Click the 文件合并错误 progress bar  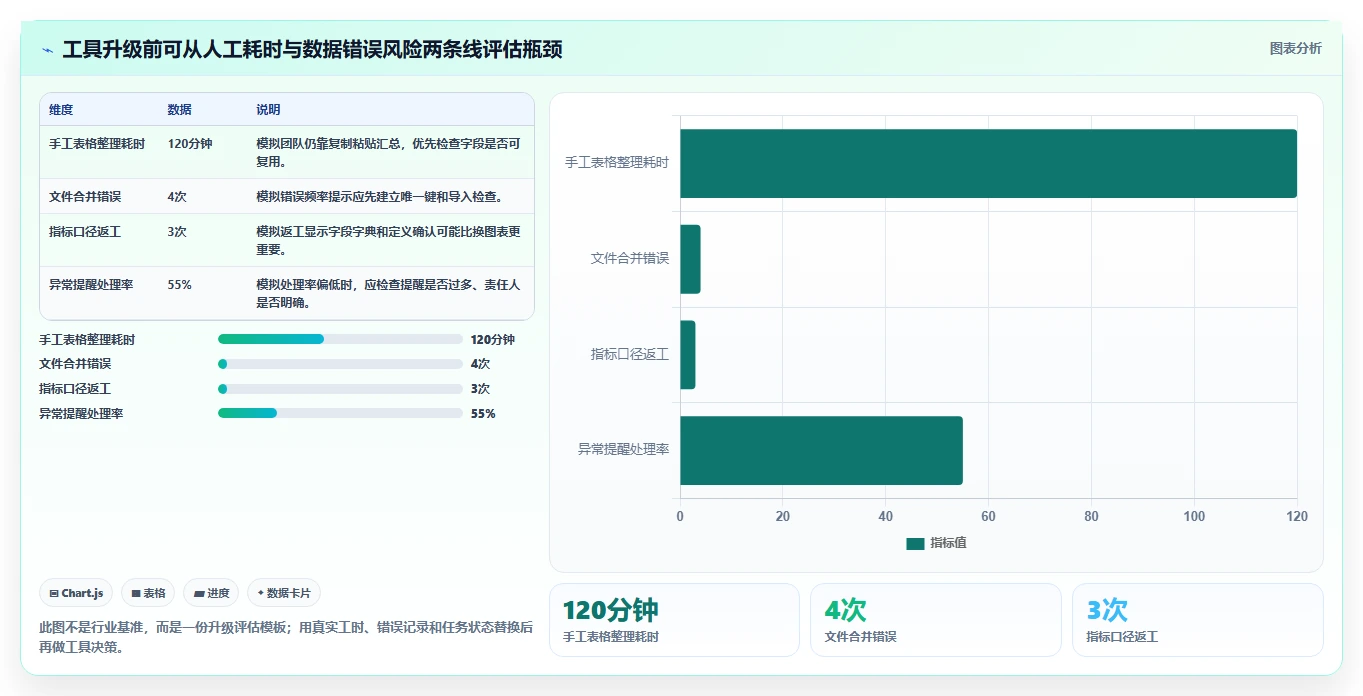tap(340, 364)
